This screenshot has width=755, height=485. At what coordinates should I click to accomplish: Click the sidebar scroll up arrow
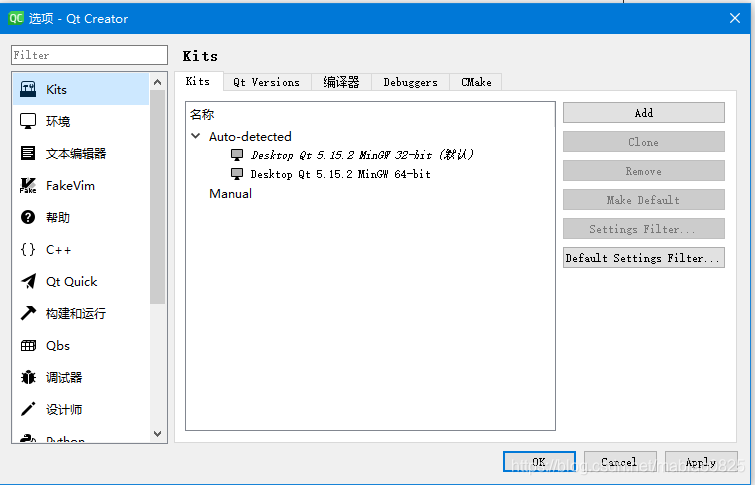point(157,82)
